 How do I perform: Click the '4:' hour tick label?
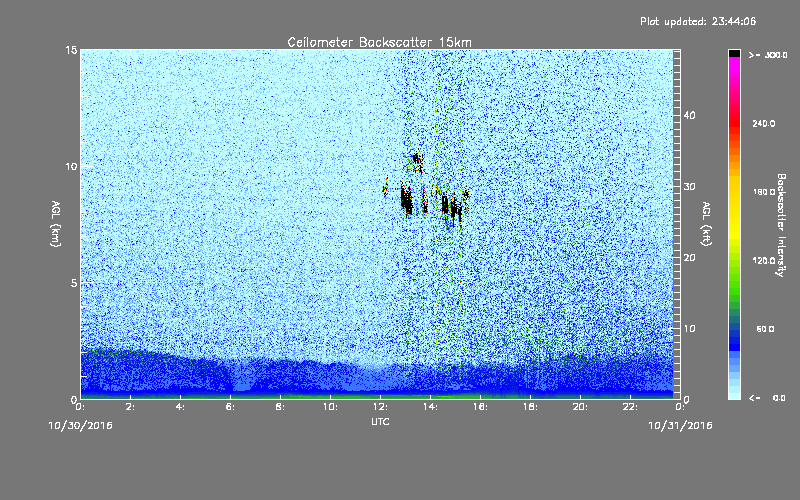[x=180, y=407]
